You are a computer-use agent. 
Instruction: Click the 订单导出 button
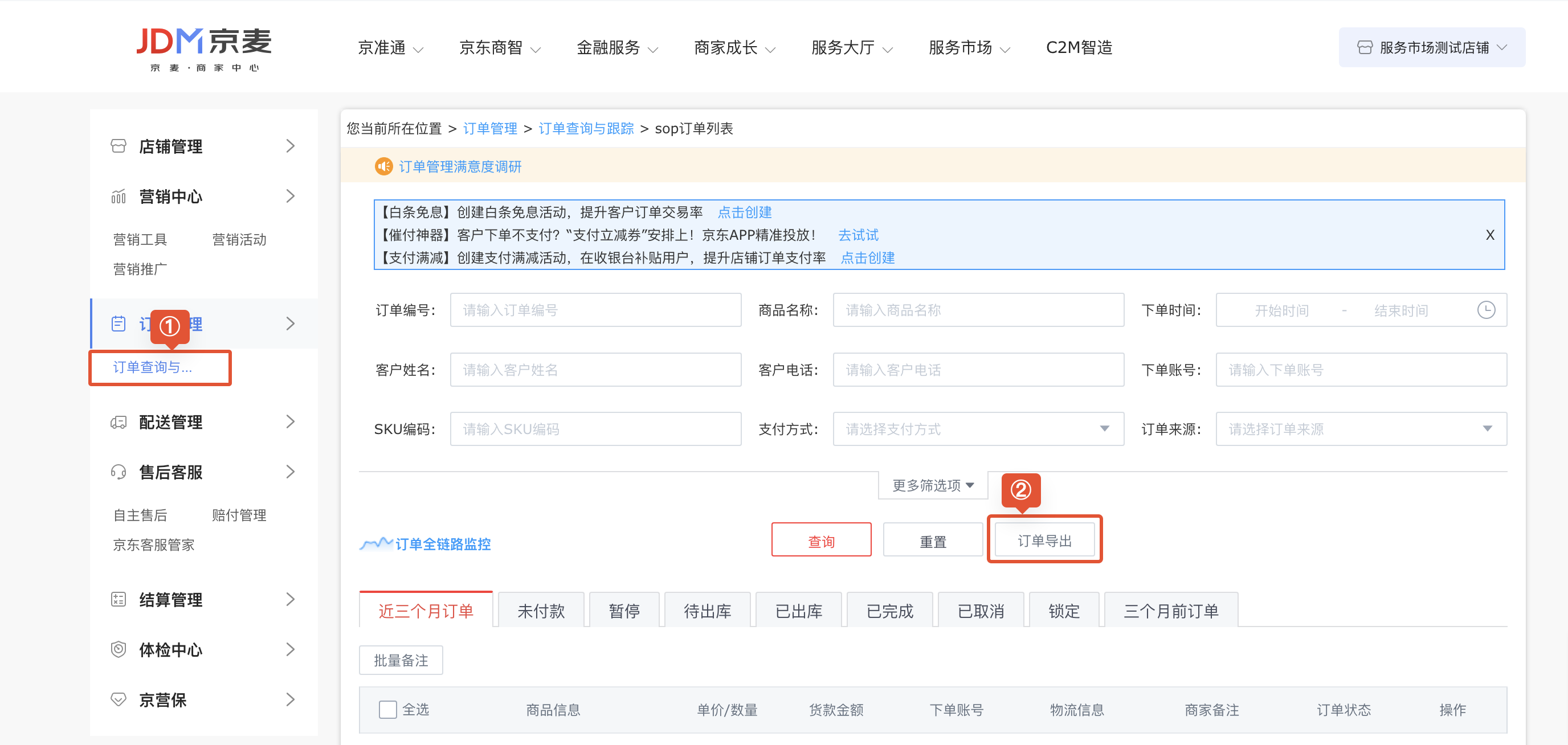(1044, 540)
